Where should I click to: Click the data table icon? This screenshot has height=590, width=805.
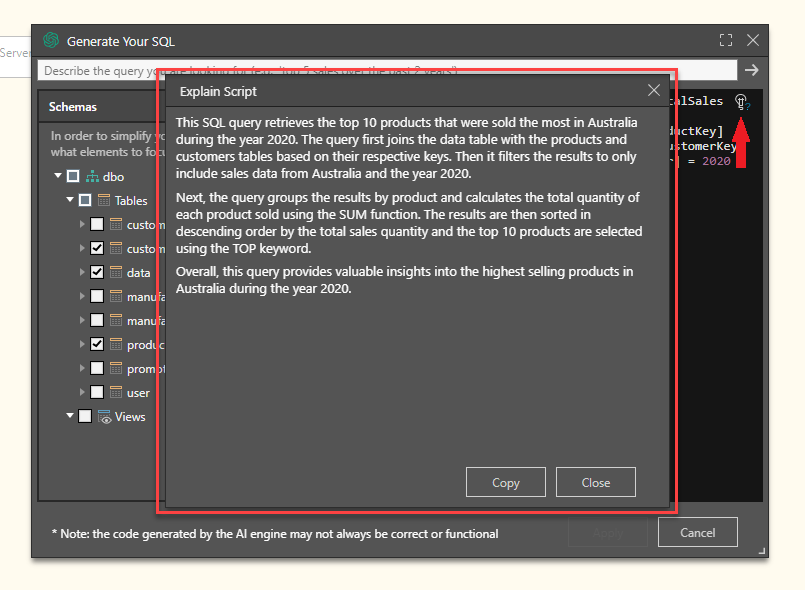tap(116, 272)
